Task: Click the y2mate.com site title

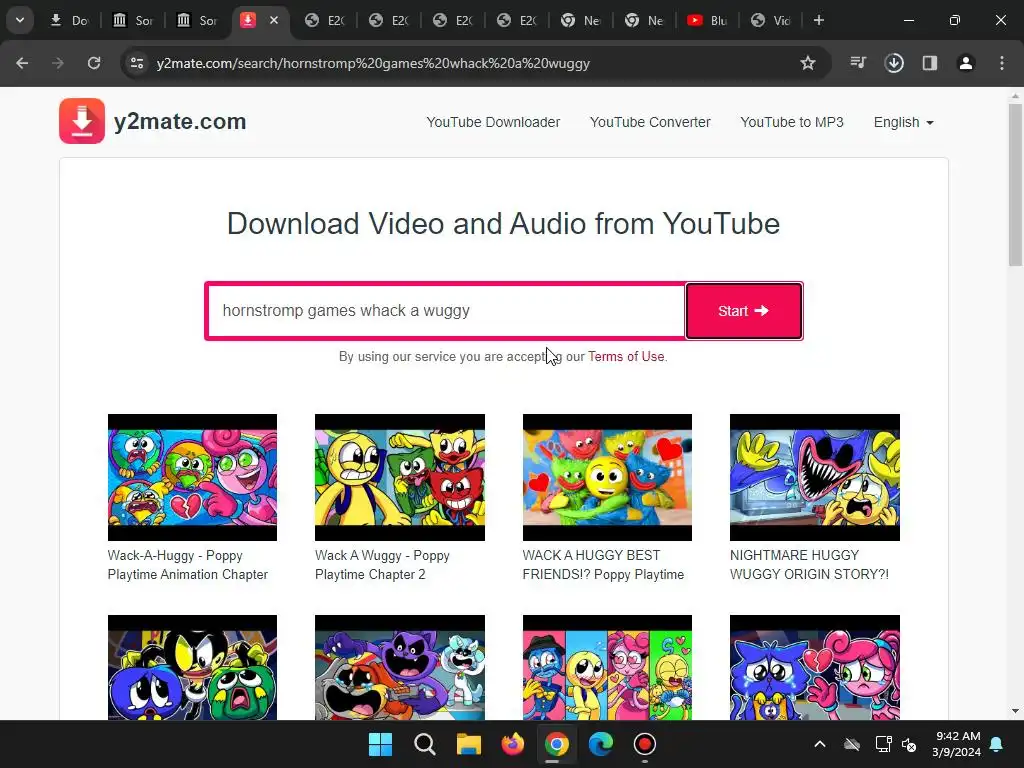Action: pos(180,121)
